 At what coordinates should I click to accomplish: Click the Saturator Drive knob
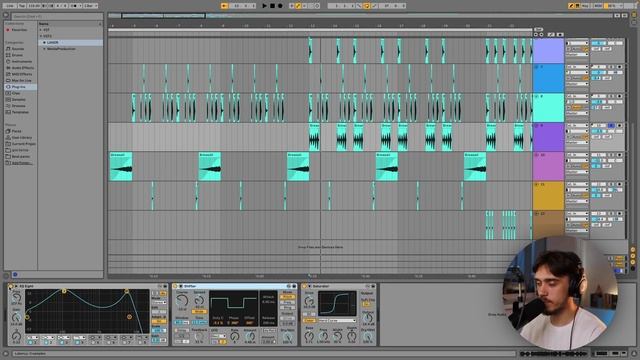pyautogui.click(x=309, y=301)
